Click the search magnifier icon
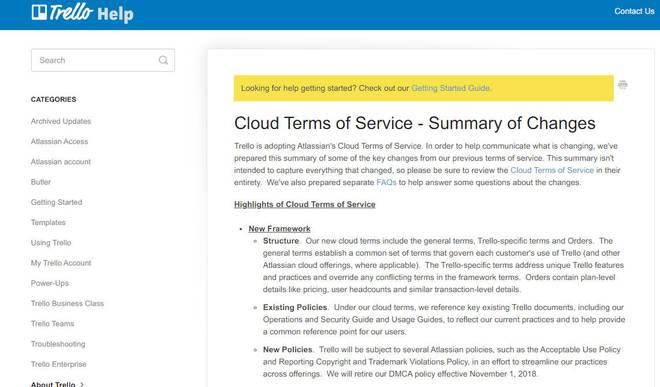This screenshot has width=660, height=387. point(163,60)
